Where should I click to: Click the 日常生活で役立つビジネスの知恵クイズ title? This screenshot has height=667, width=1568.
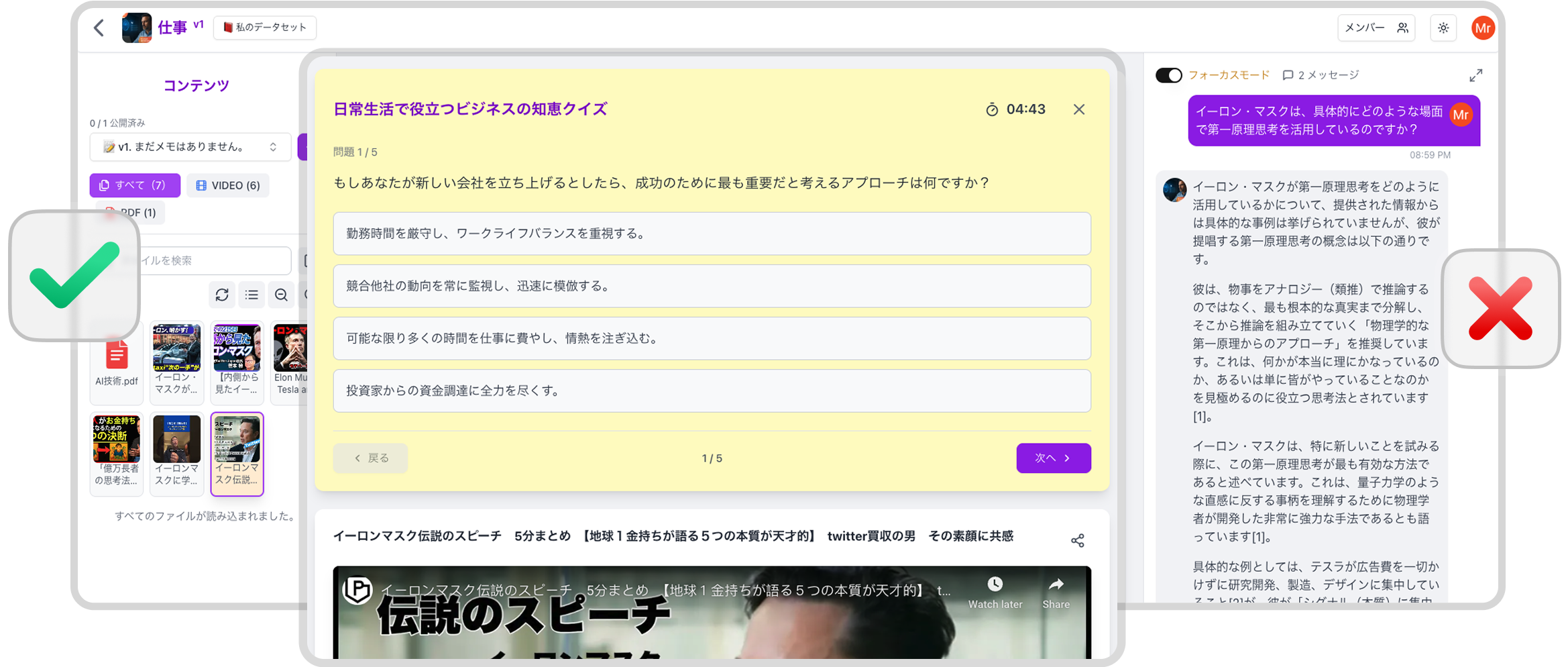tap(470, 109)
